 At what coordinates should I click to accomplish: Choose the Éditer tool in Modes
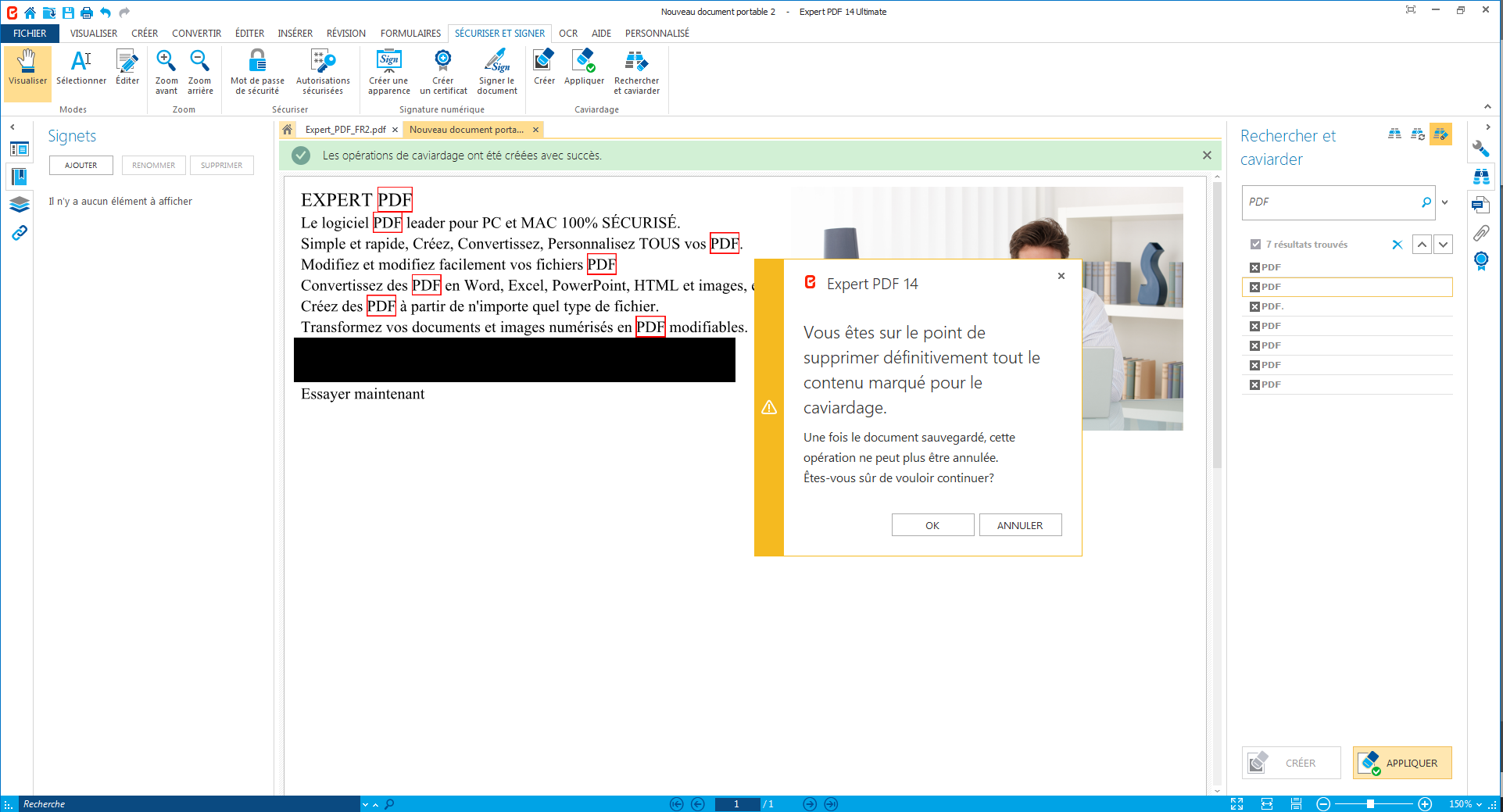(x=127, y=69)
